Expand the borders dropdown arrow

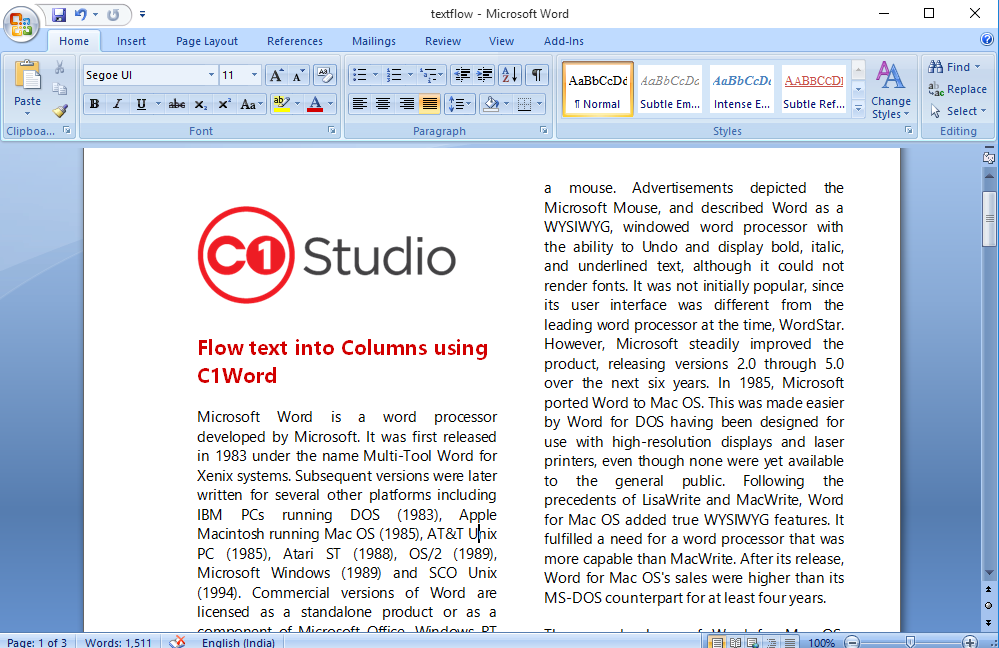[540, 104]
